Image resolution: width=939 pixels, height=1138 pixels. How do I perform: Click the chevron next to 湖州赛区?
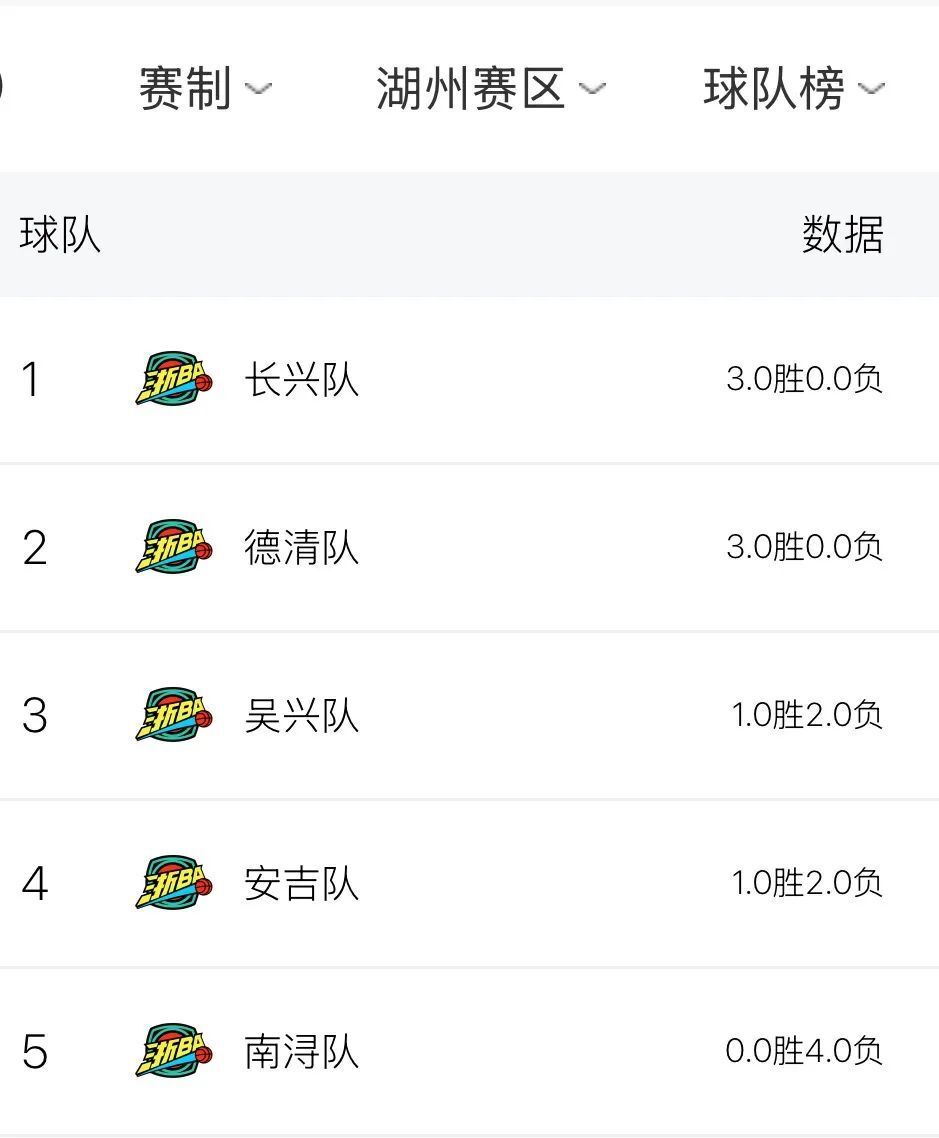(x=592, y=89)
